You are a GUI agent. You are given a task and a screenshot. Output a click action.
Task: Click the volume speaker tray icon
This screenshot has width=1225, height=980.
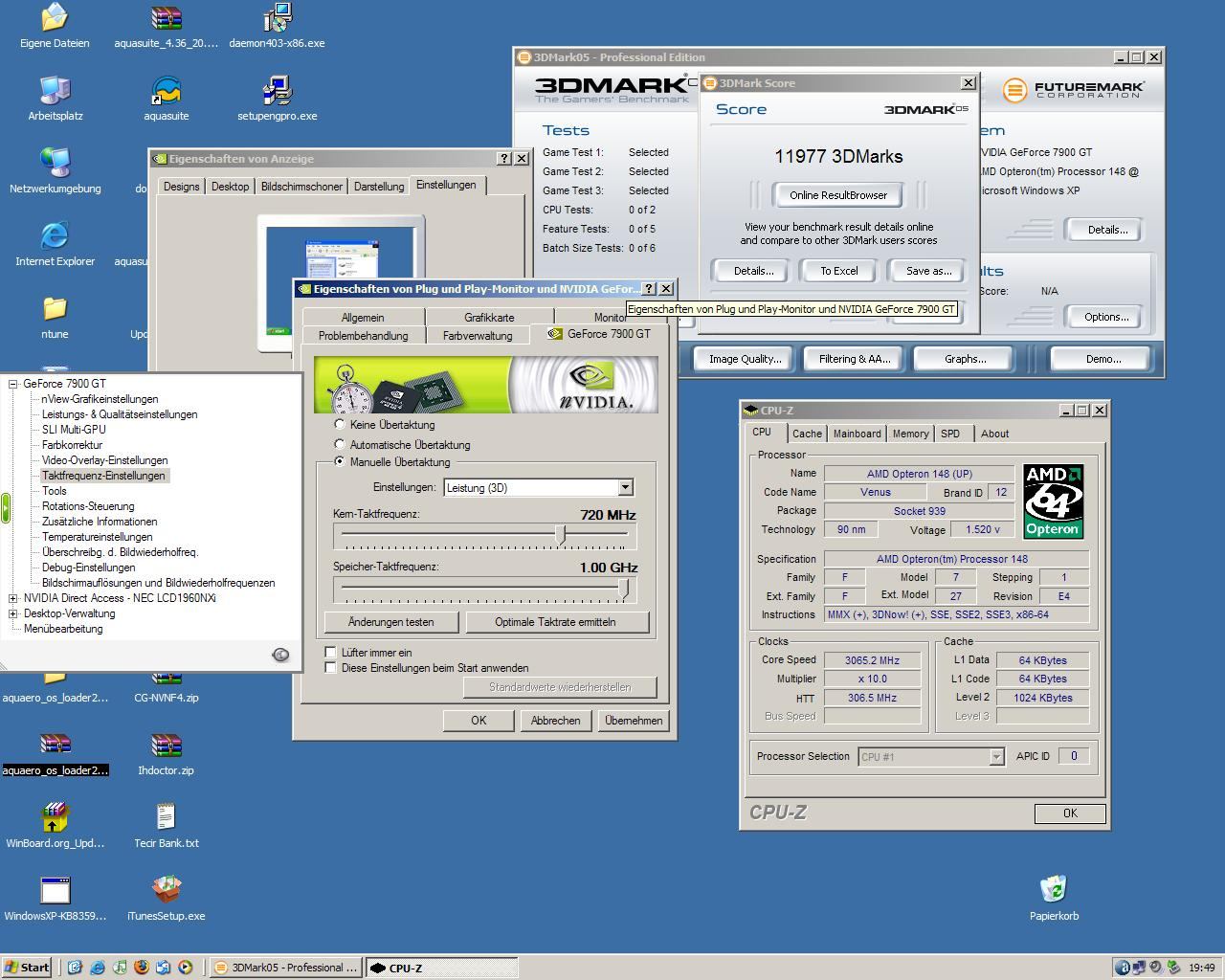[1155, 968]
